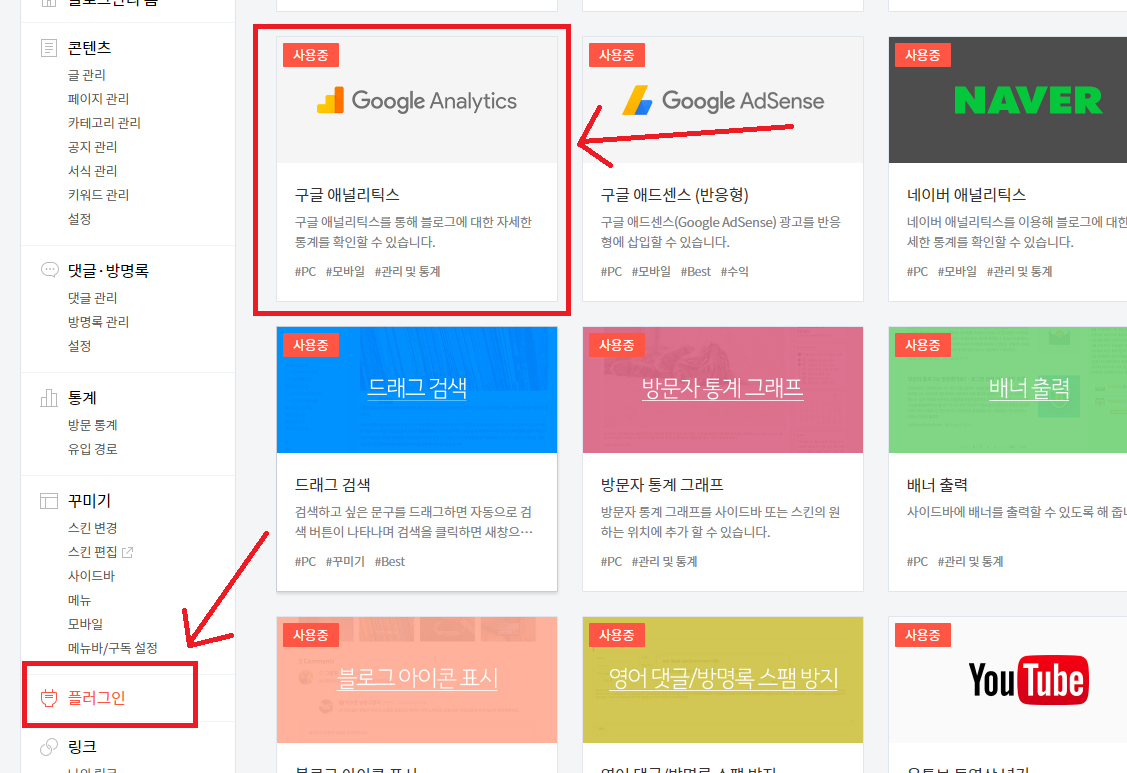Click the 사용중 badge on NAVER card

click(x=923, y=55)
